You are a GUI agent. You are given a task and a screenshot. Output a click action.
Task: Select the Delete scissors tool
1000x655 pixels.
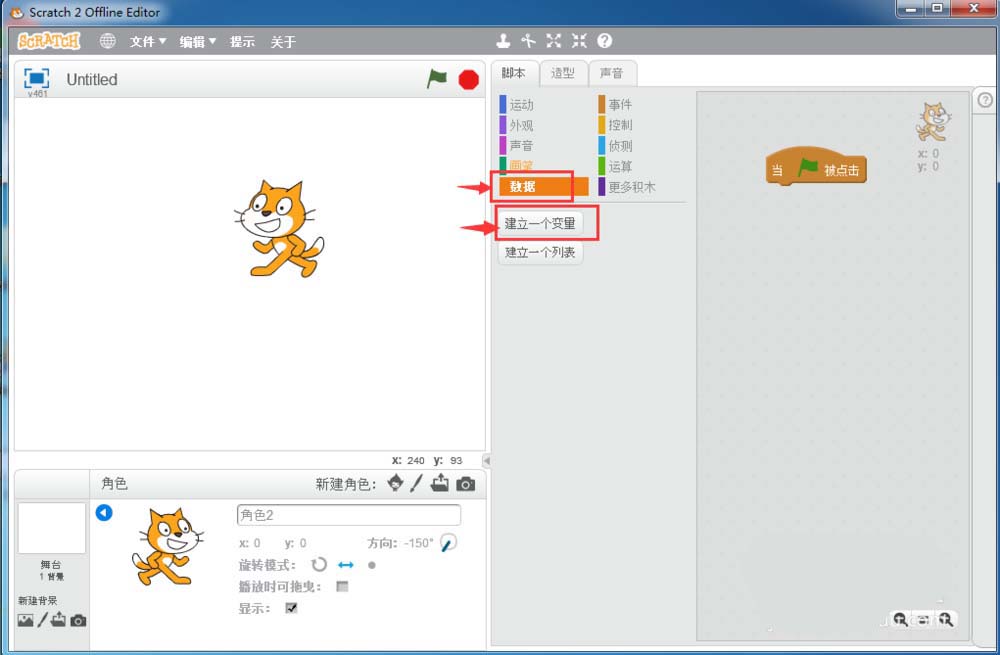coord(528,41)
